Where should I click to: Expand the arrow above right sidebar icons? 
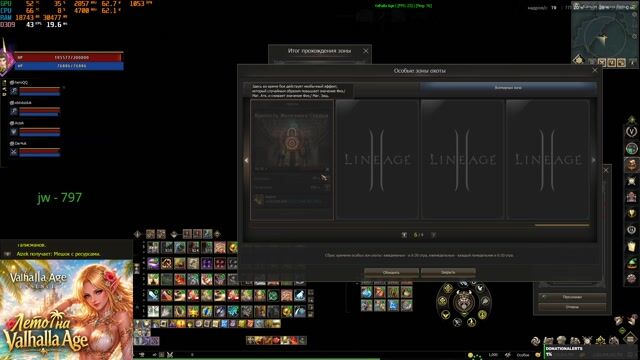pyautogui.click(x=631, y=120)
